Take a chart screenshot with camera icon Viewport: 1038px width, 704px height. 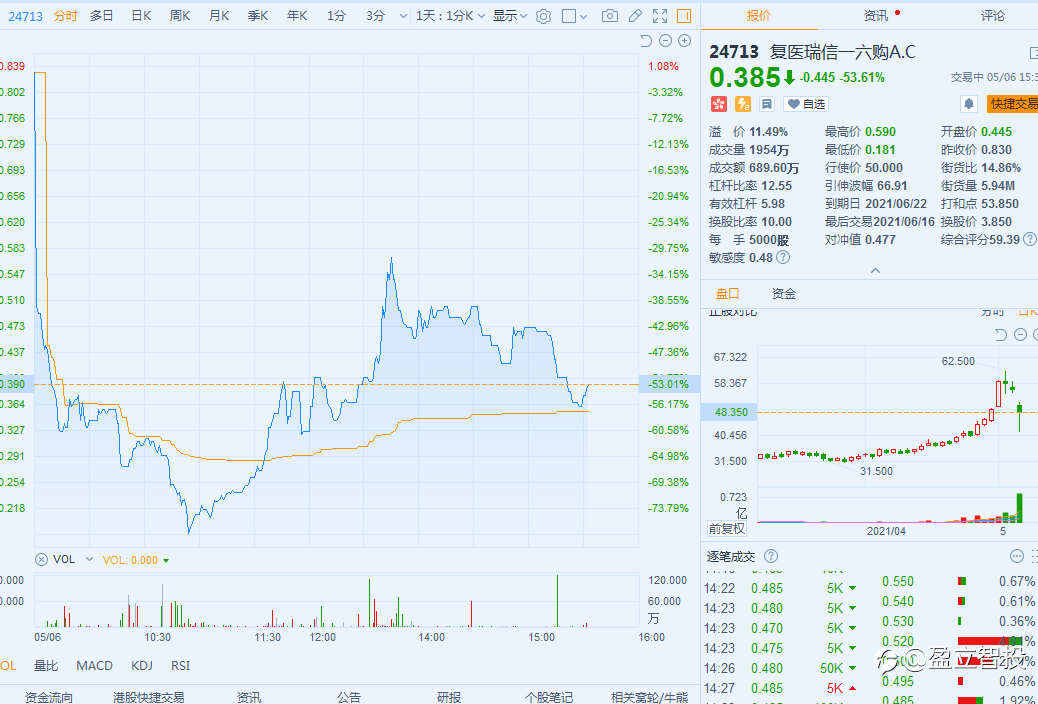tap(610, 17)
